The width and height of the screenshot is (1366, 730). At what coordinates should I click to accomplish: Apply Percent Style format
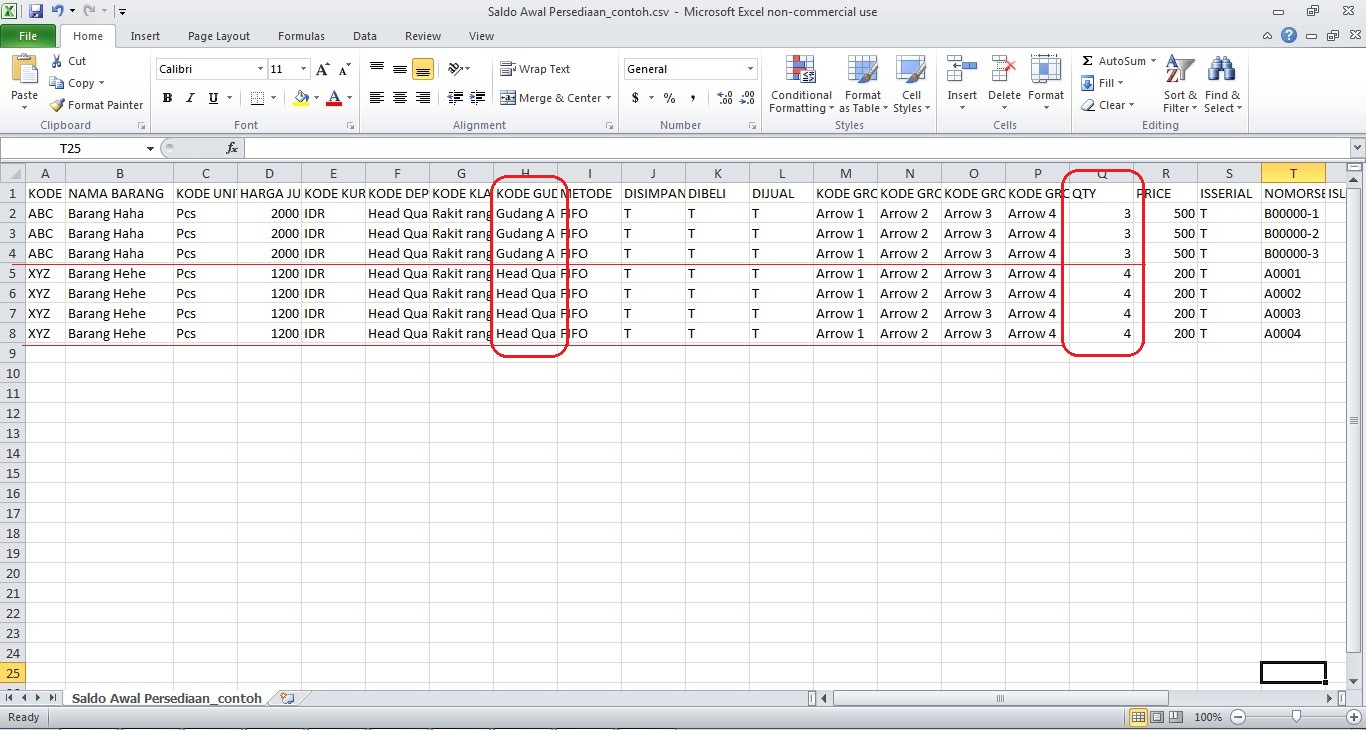click(x=670, y=98)
